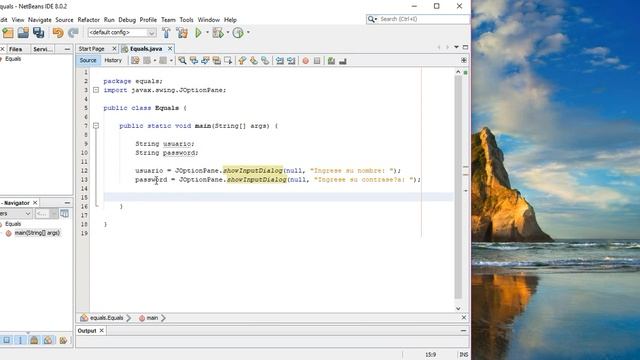
Task: Click the Profile Project icon
Action: pyautogui.click(x=238, y=33)
